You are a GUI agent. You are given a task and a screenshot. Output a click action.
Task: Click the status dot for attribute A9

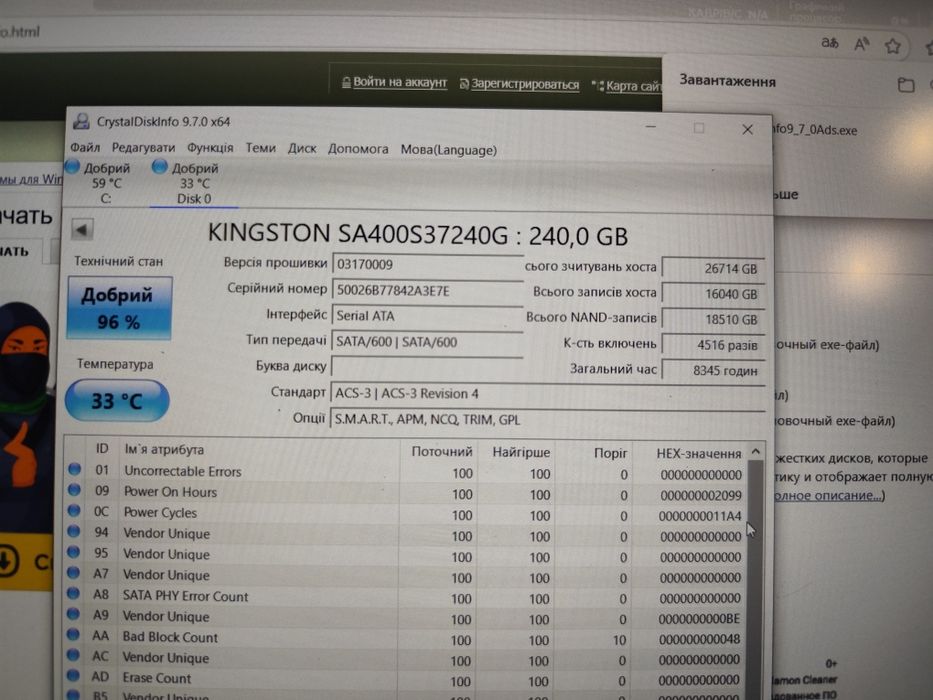click(73, 614)
